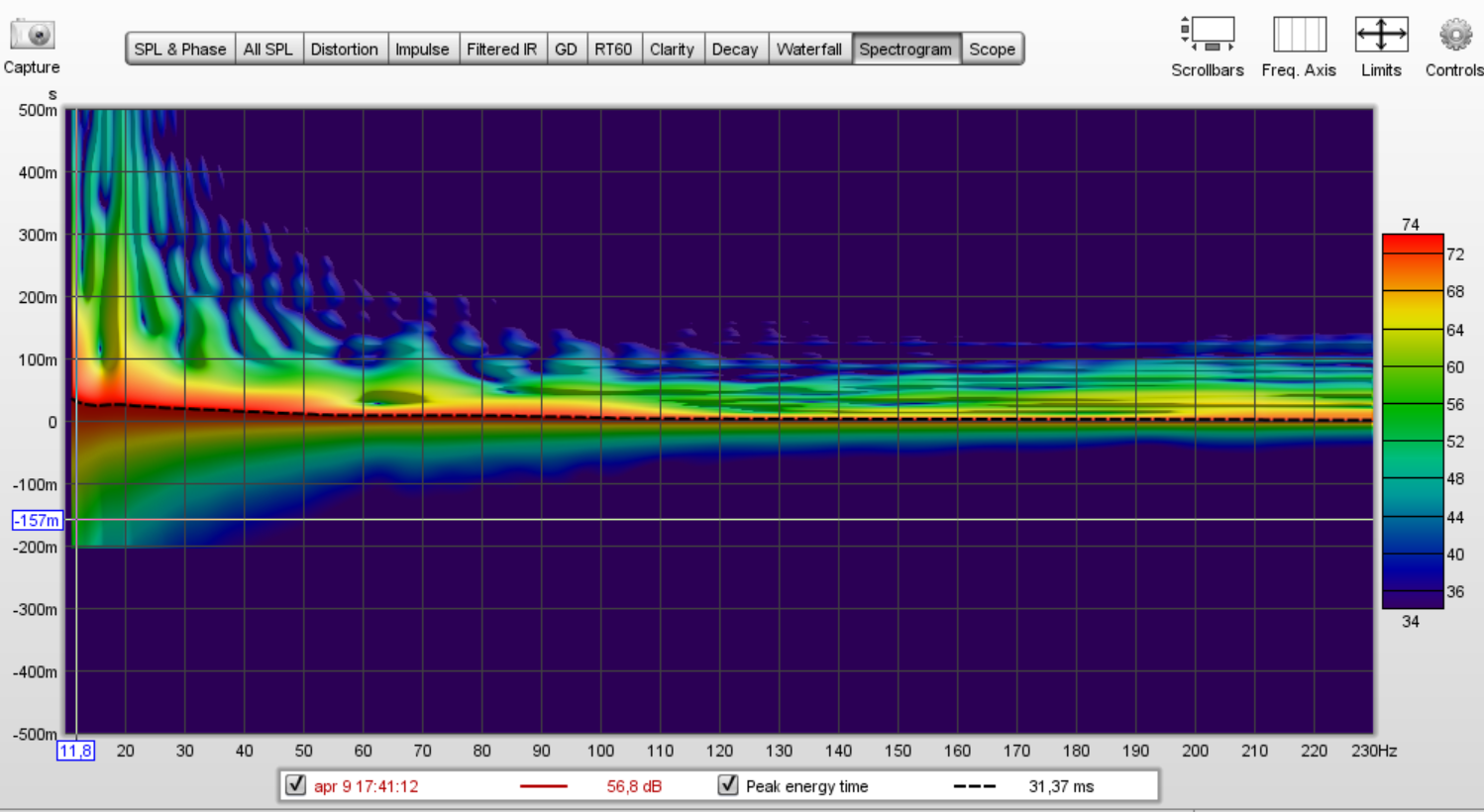1484x812 pixels.
Task: Show the Impulse tab
Action: (x=422, y=50)
